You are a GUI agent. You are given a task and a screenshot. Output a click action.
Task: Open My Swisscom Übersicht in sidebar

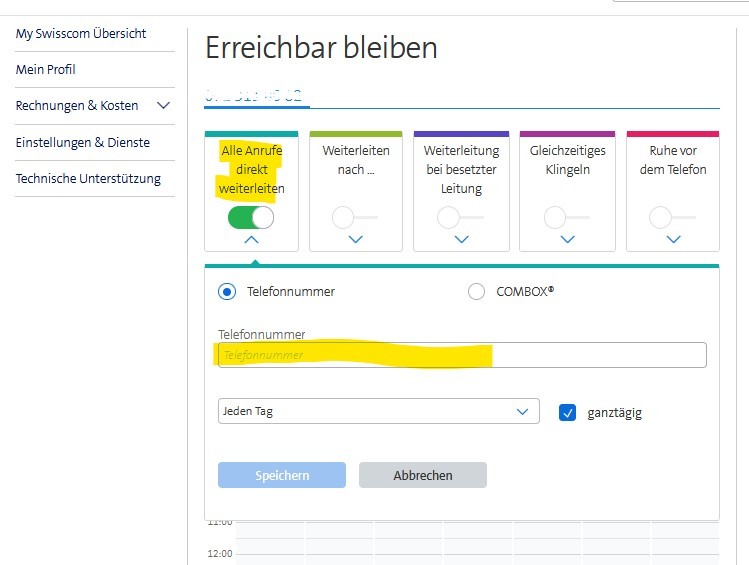coord(81,33)
